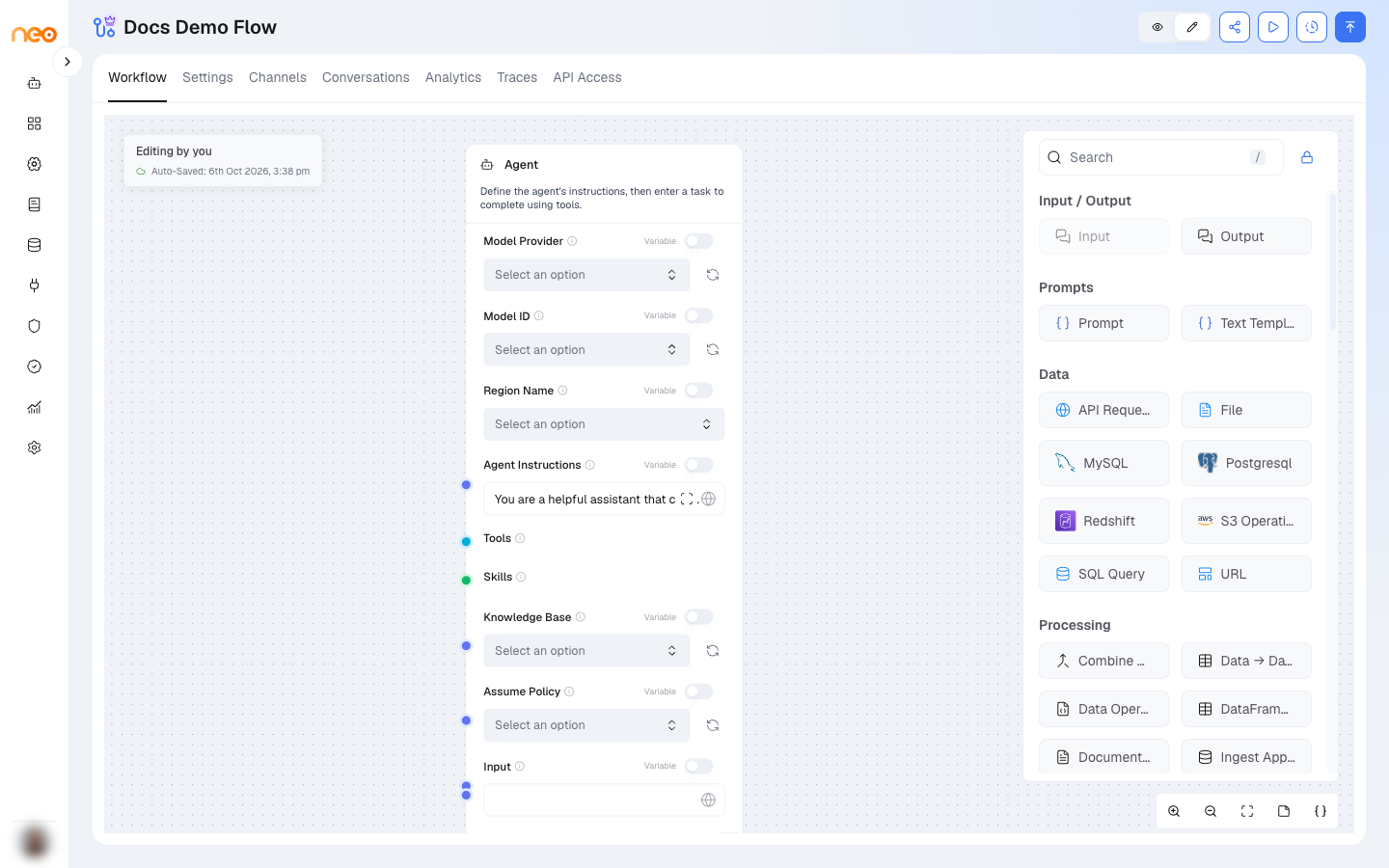Open the plug integrations sidebar icon
The image size is (1389, 868).
click(x=35, y=285)
